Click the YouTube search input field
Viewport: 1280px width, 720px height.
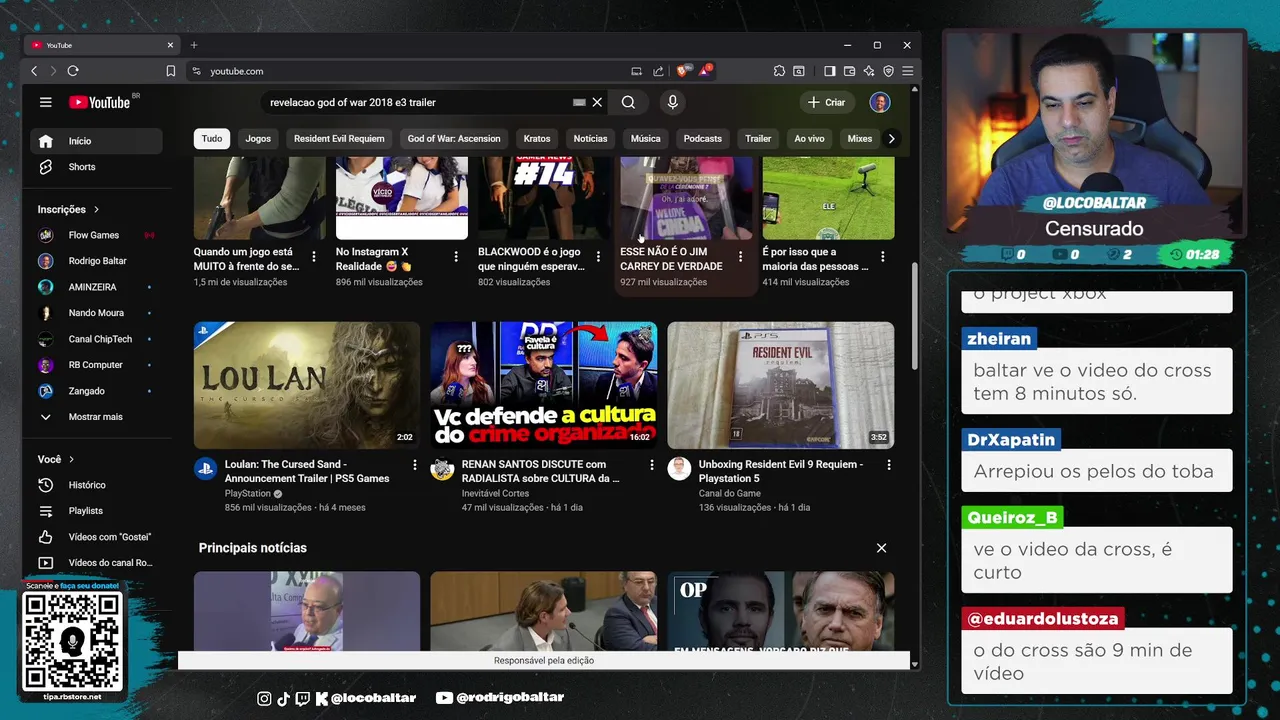(418, 102)
